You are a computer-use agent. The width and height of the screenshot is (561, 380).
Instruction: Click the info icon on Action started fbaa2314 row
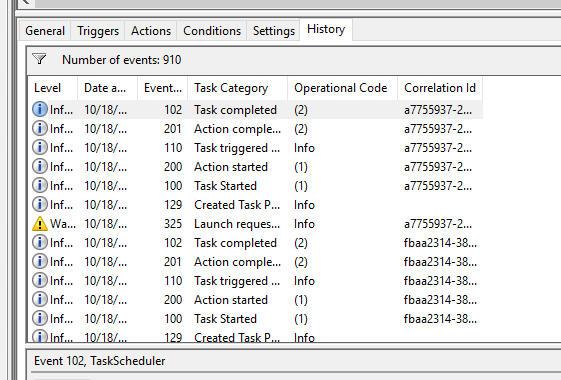40,299
